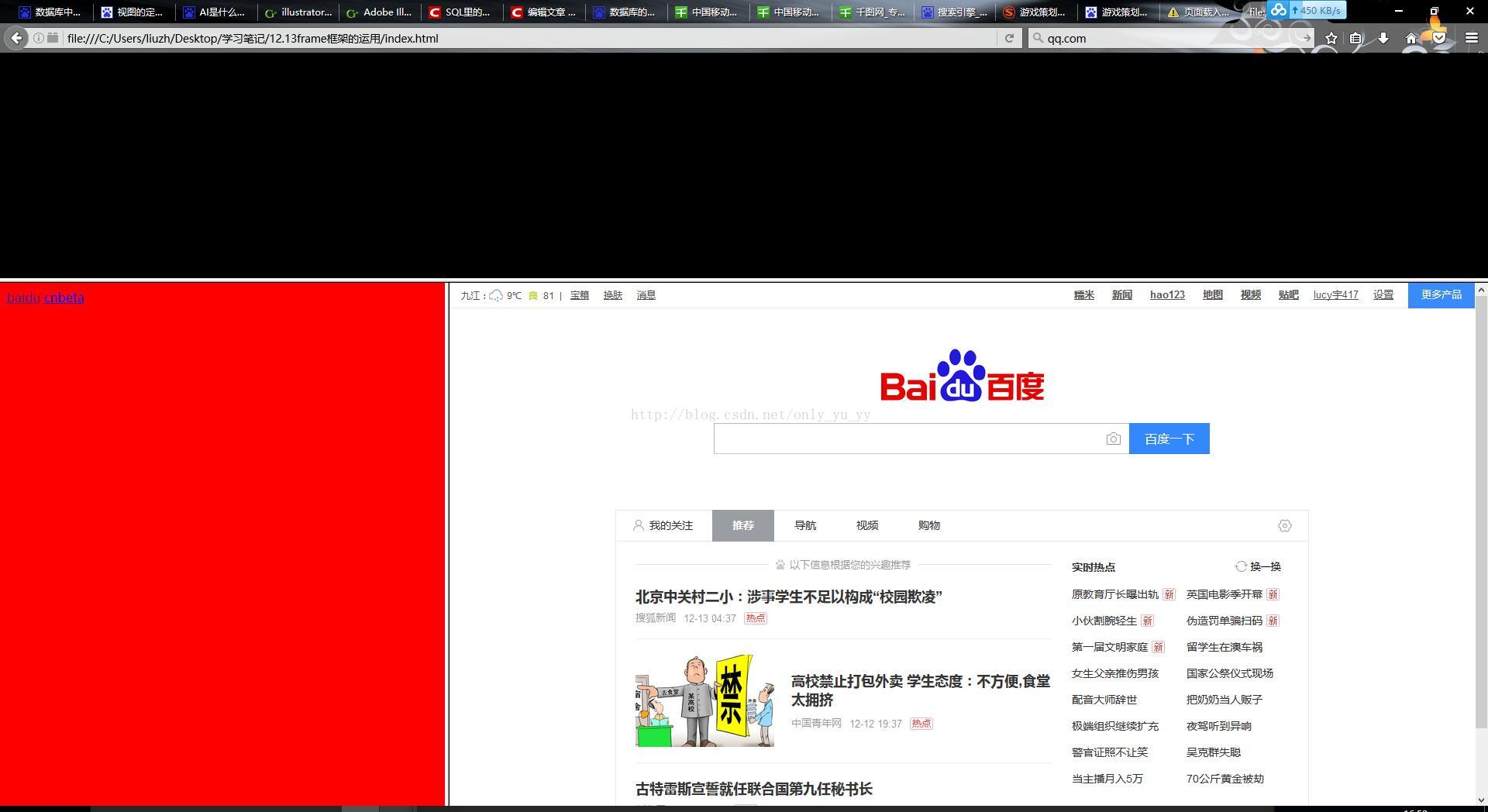Screen dimensions: 1488x812
Task: Click the Baidu logo
Action: [x=962, y=376]
